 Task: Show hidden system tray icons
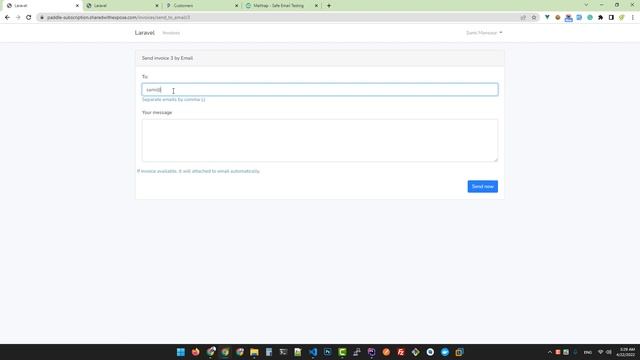pos(549,352)
